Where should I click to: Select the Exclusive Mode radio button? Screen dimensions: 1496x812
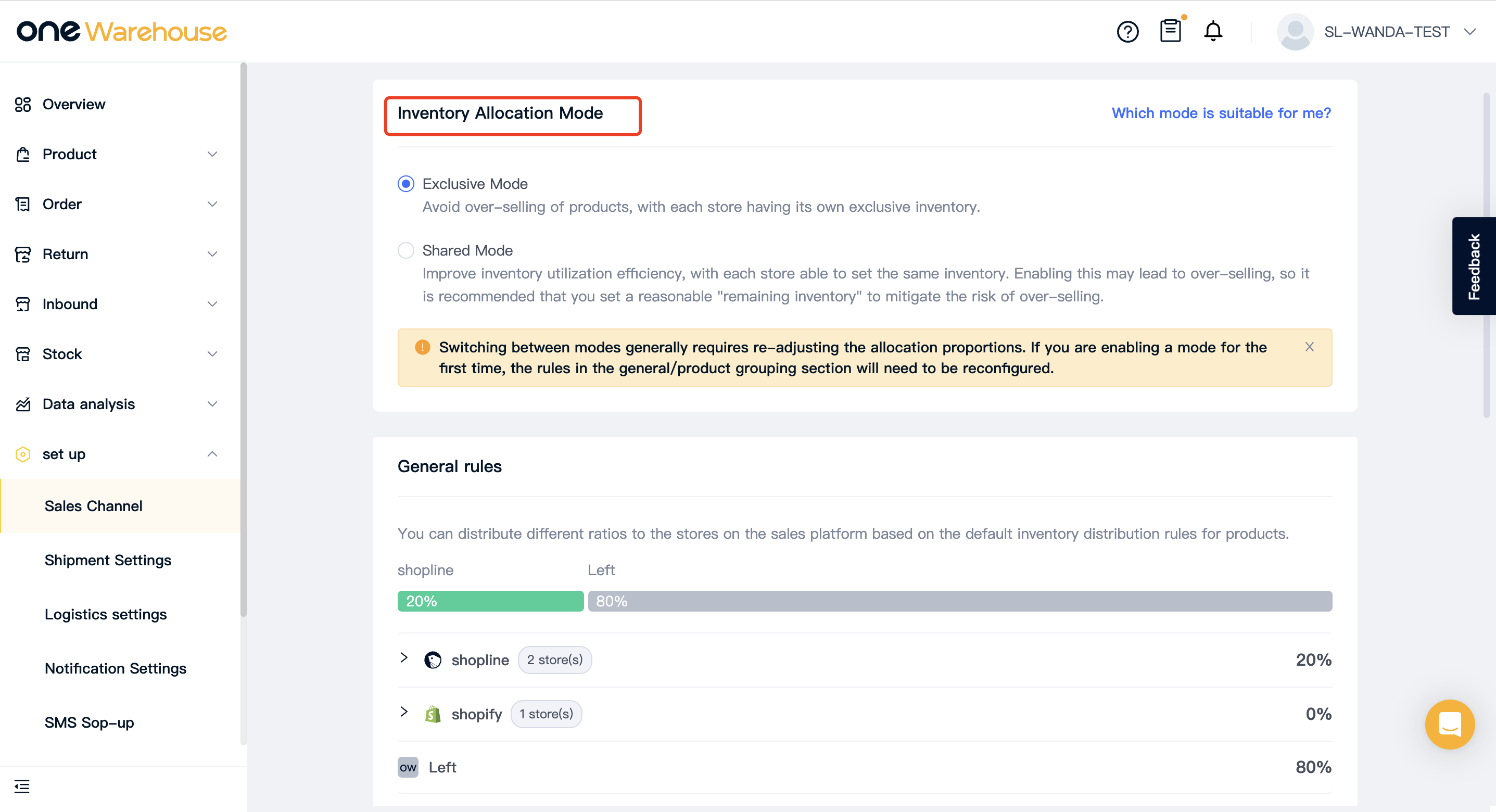click(406, 184)
